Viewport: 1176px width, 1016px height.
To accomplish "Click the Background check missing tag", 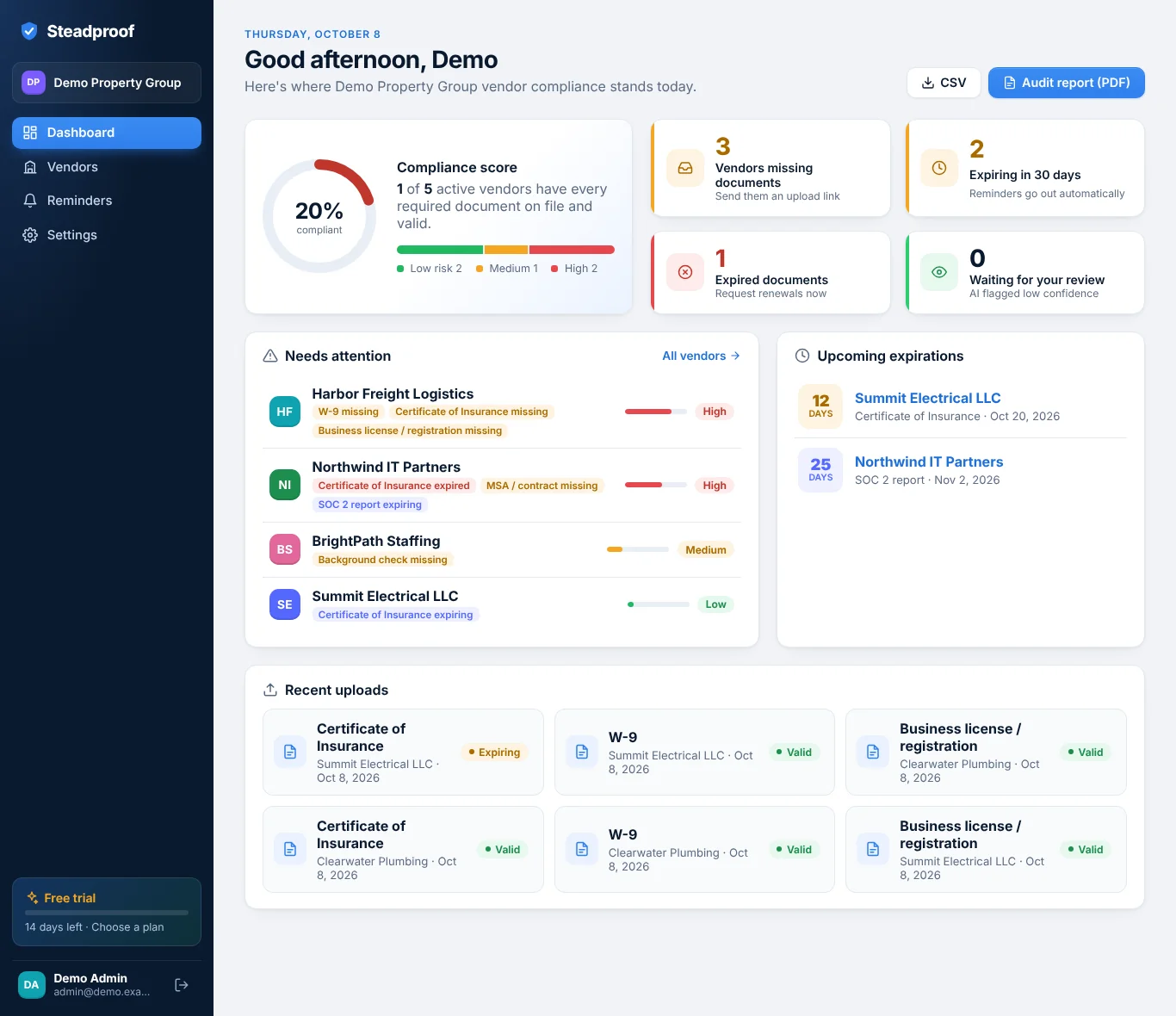I will (383, 560).
